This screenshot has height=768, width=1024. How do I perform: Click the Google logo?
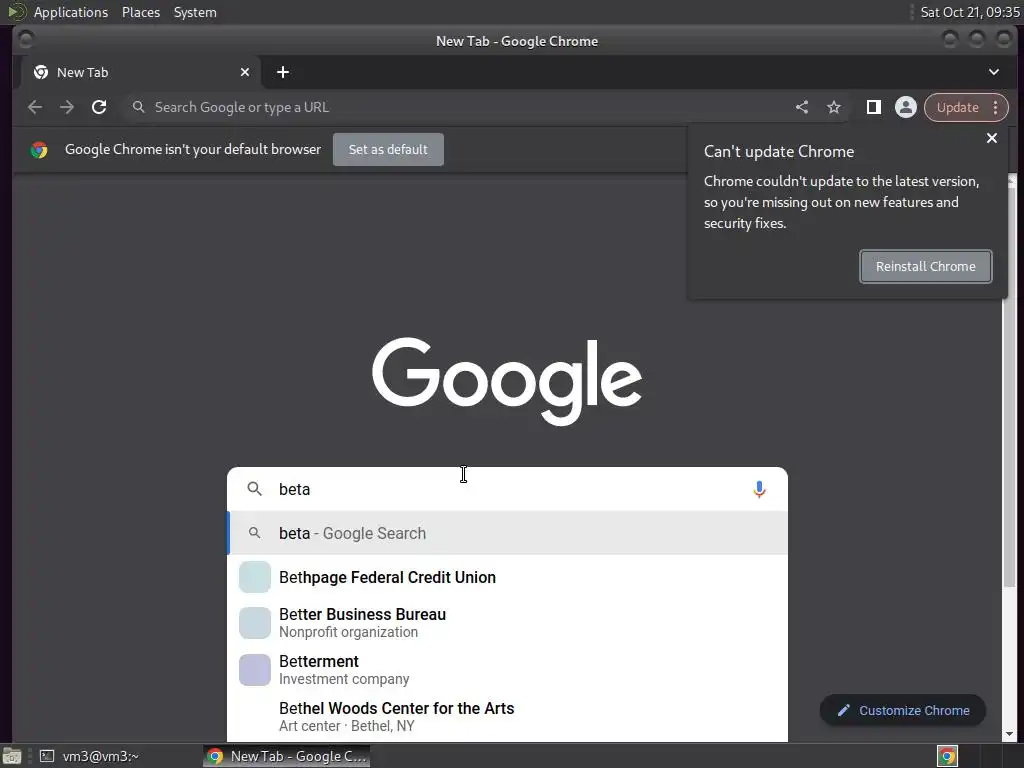pos(507,382)
